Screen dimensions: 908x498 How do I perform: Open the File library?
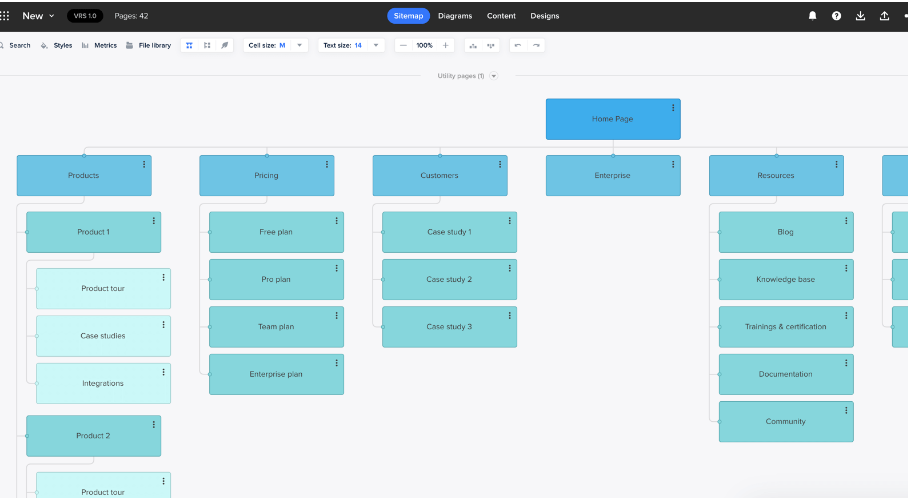148,45
